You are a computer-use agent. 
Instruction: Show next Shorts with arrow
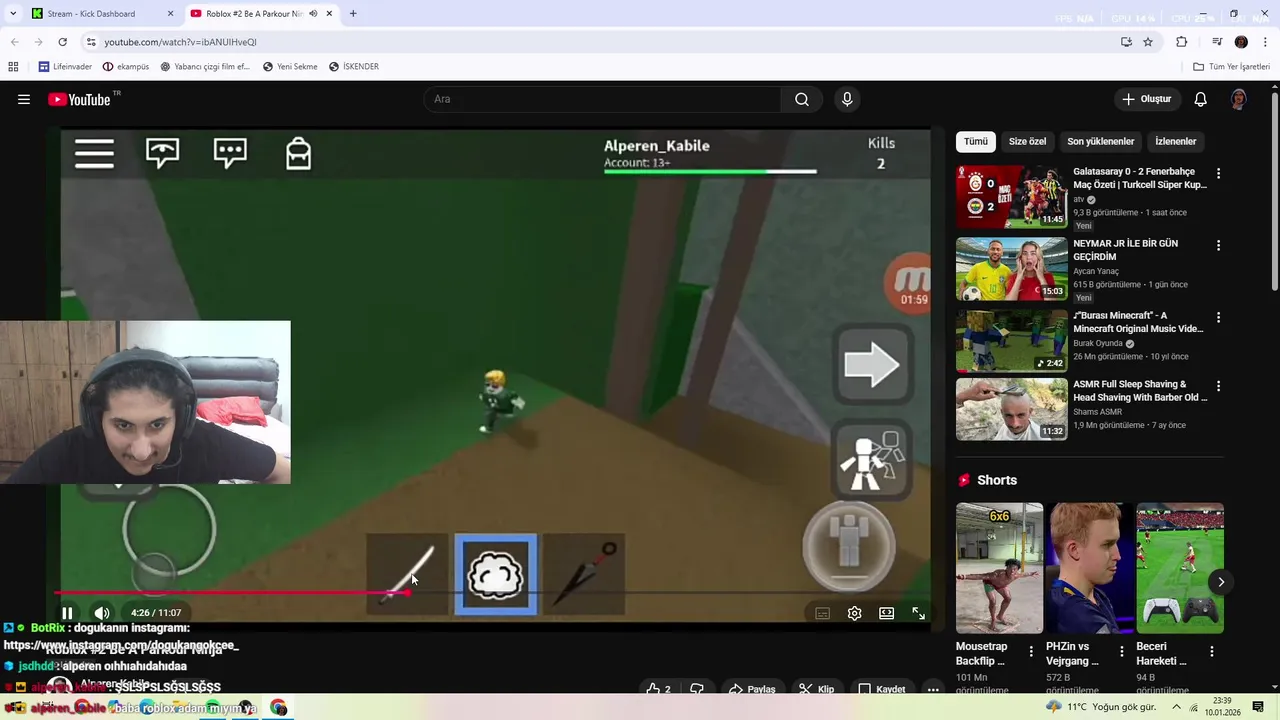pos(1220,582)
